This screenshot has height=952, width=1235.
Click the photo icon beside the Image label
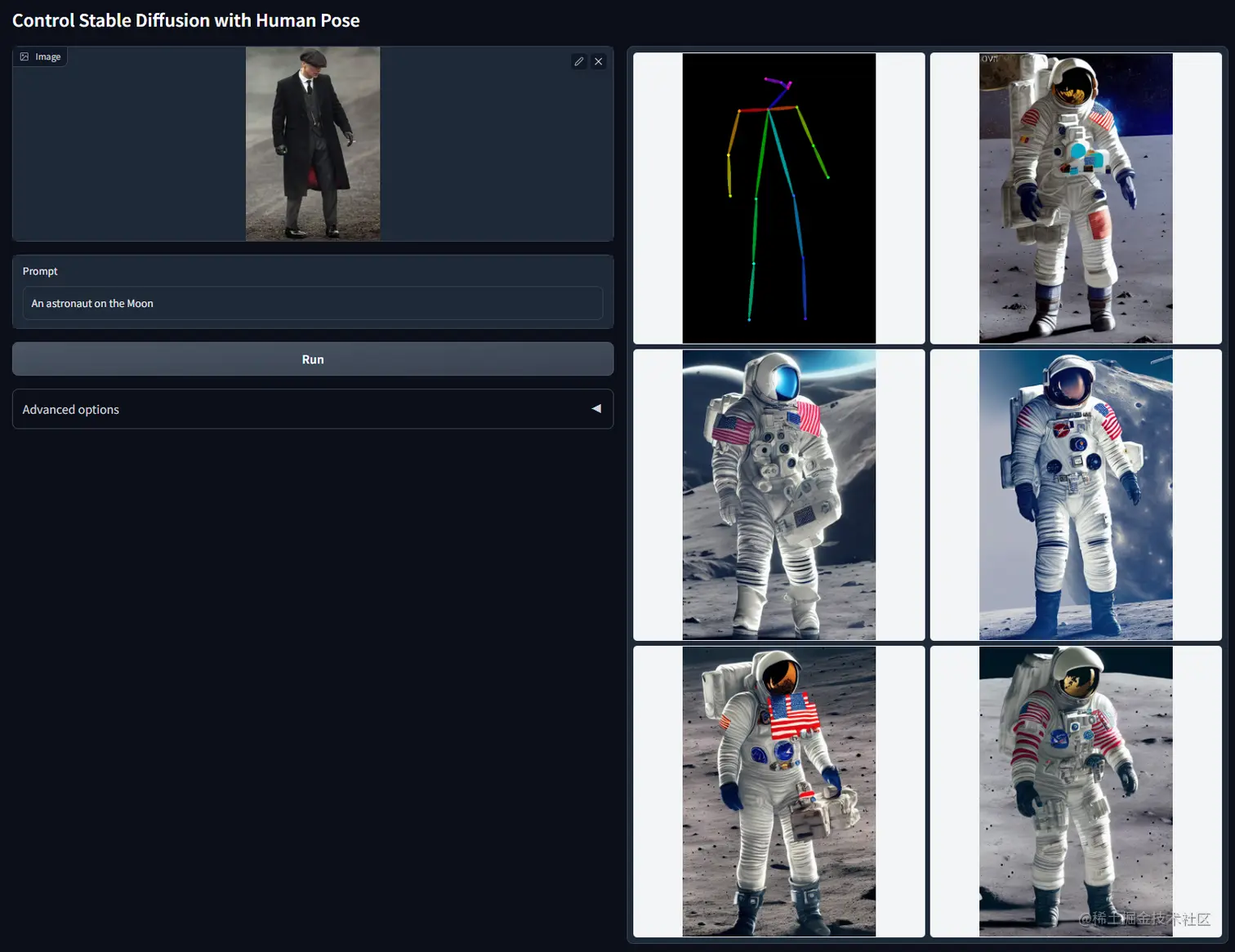[25, 56]
